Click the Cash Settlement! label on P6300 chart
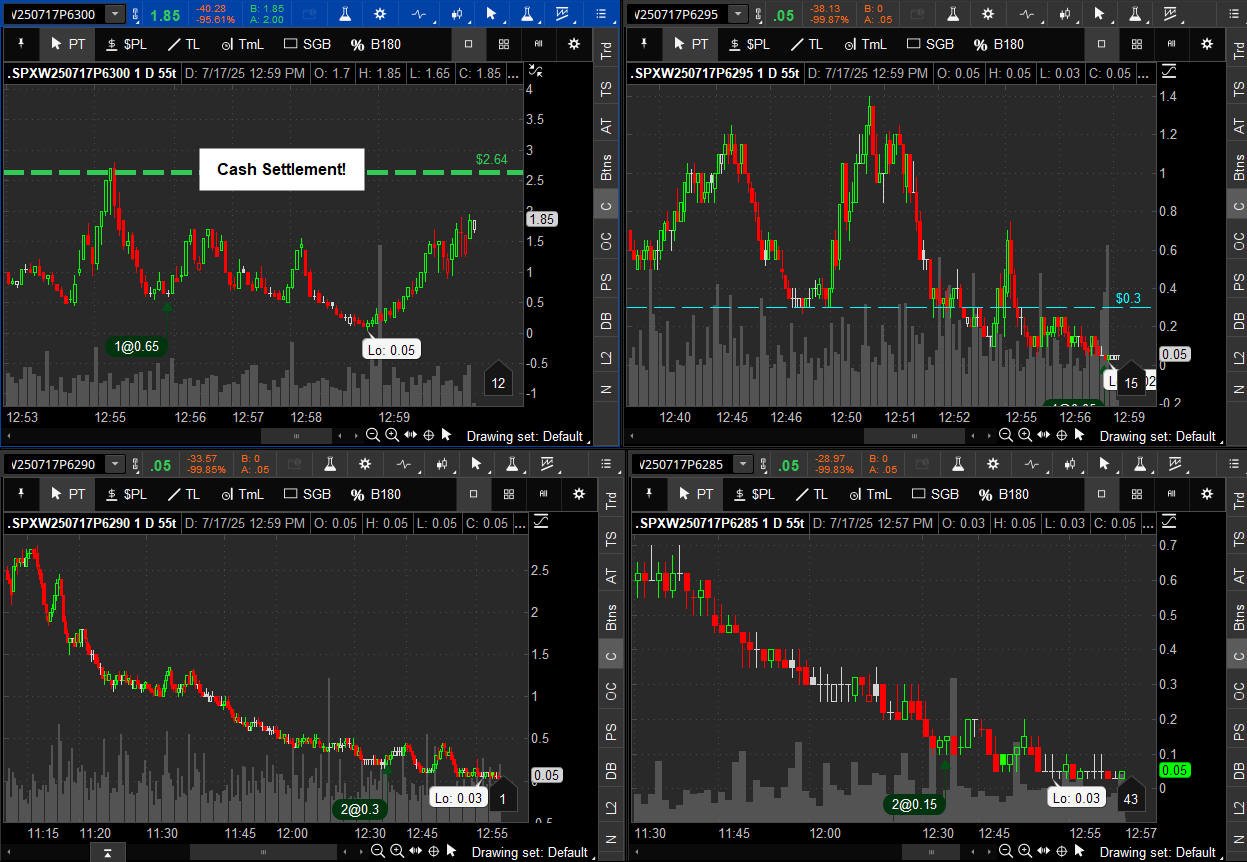The image size is (1247, 862). (x=281, y=169)
